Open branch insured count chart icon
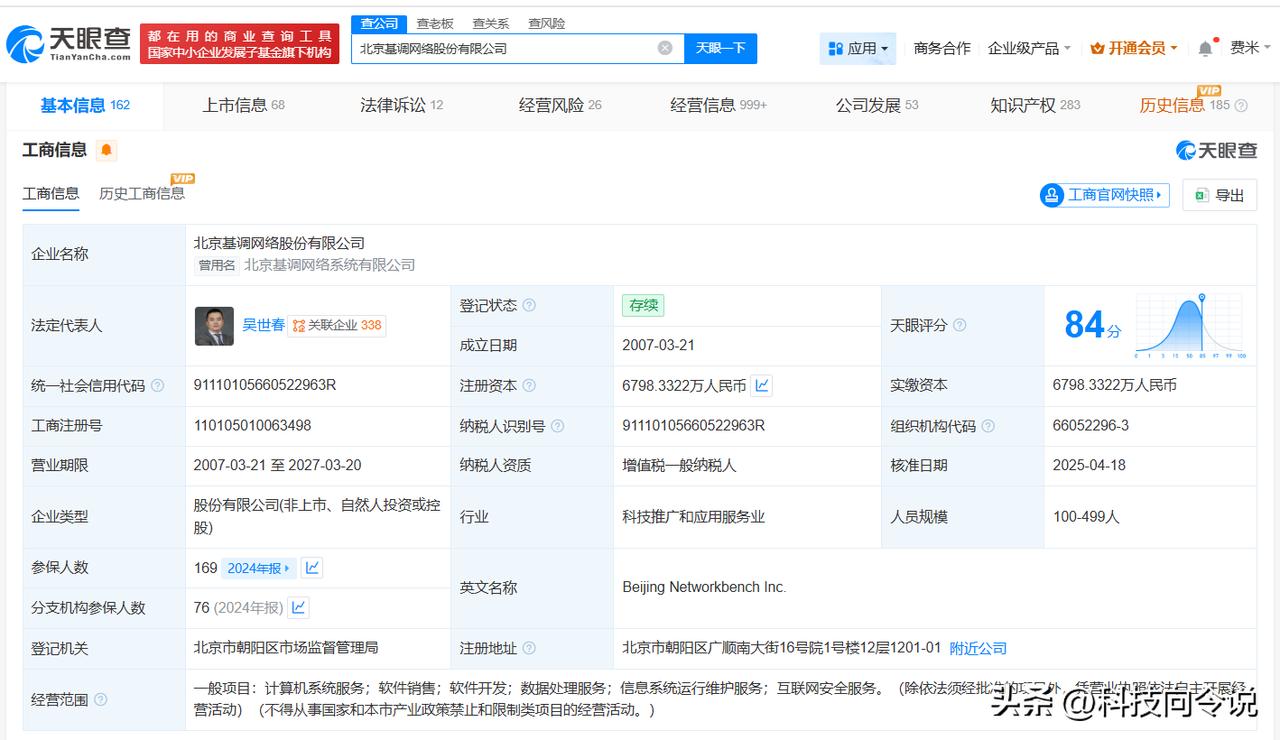The width and height of the screenshot is (1280, 740). click(298, 607)
